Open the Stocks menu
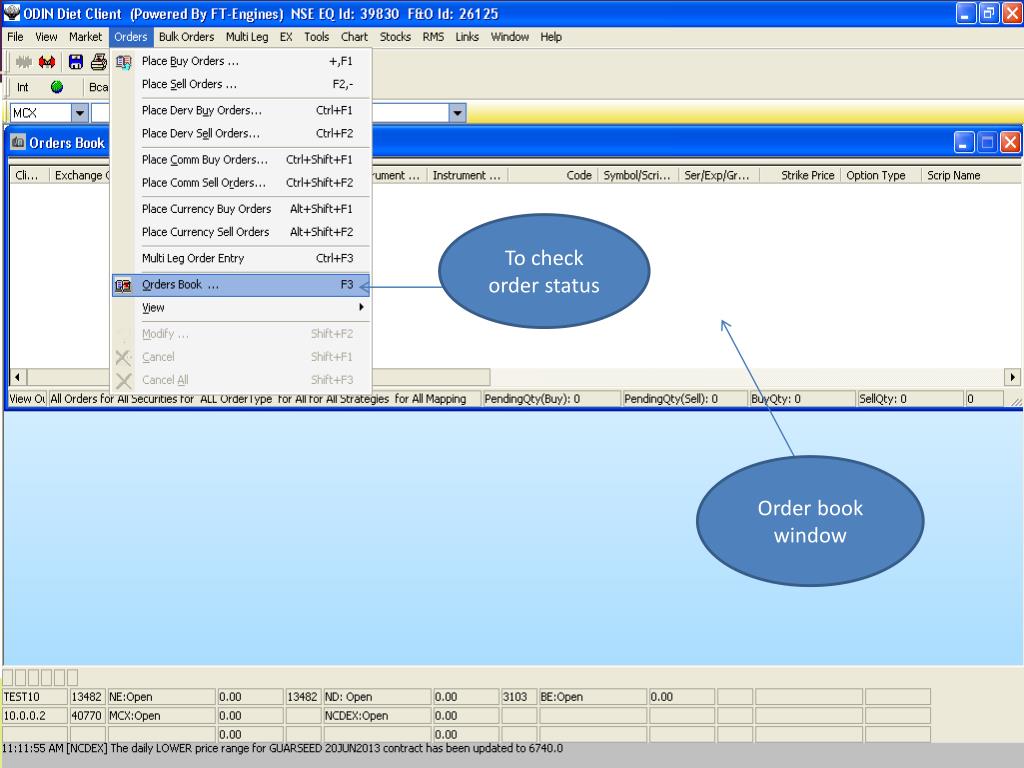Viewport: 1024px width, 768px height. pyautogui.click(x=395, y=37)
